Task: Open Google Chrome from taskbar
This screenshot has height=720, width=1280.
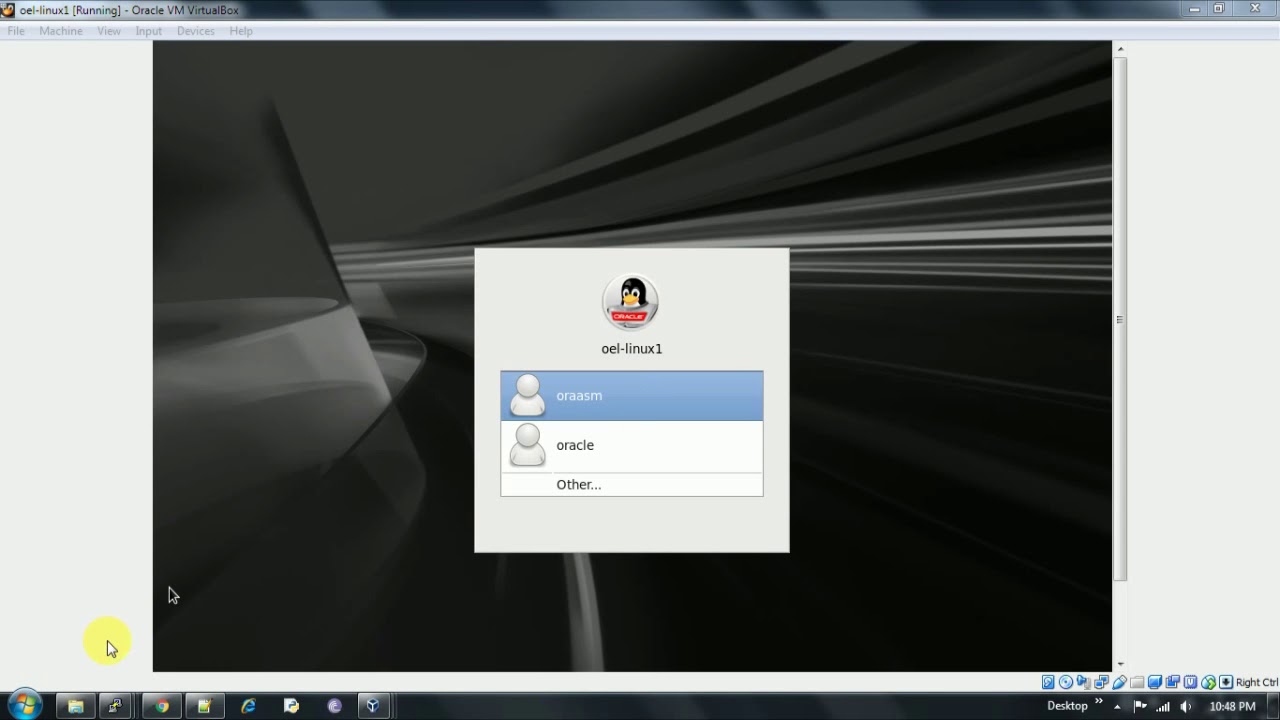Action: (x=161, y=706)
